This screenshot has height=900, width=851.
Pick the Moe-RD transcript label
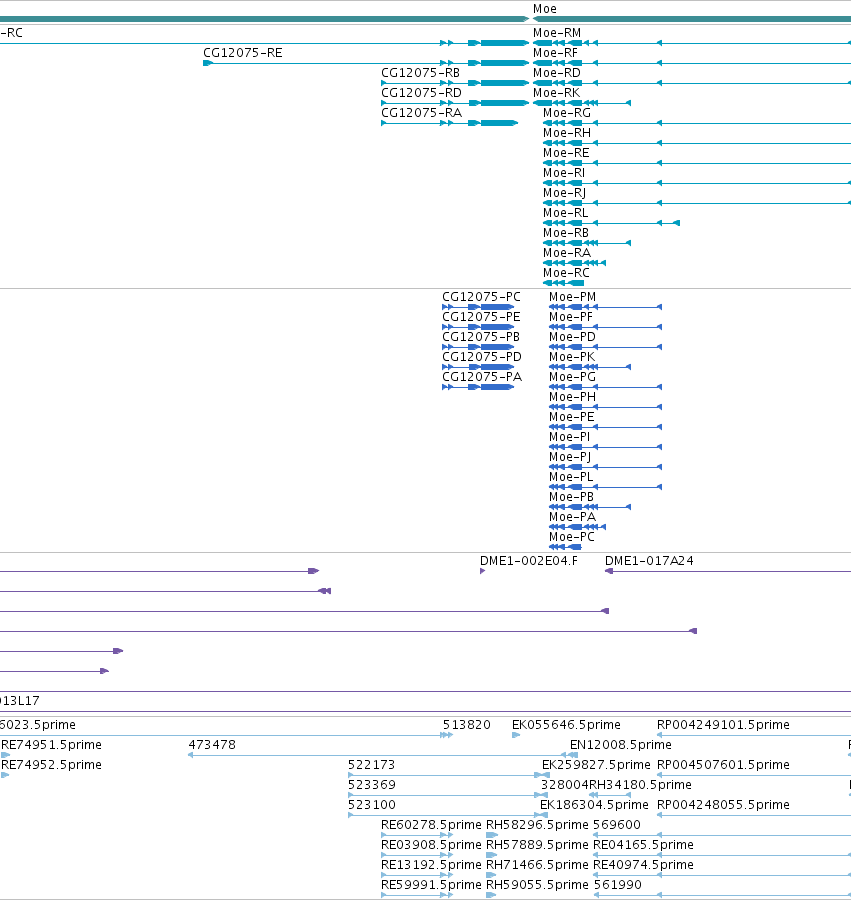tap(557, 73)
